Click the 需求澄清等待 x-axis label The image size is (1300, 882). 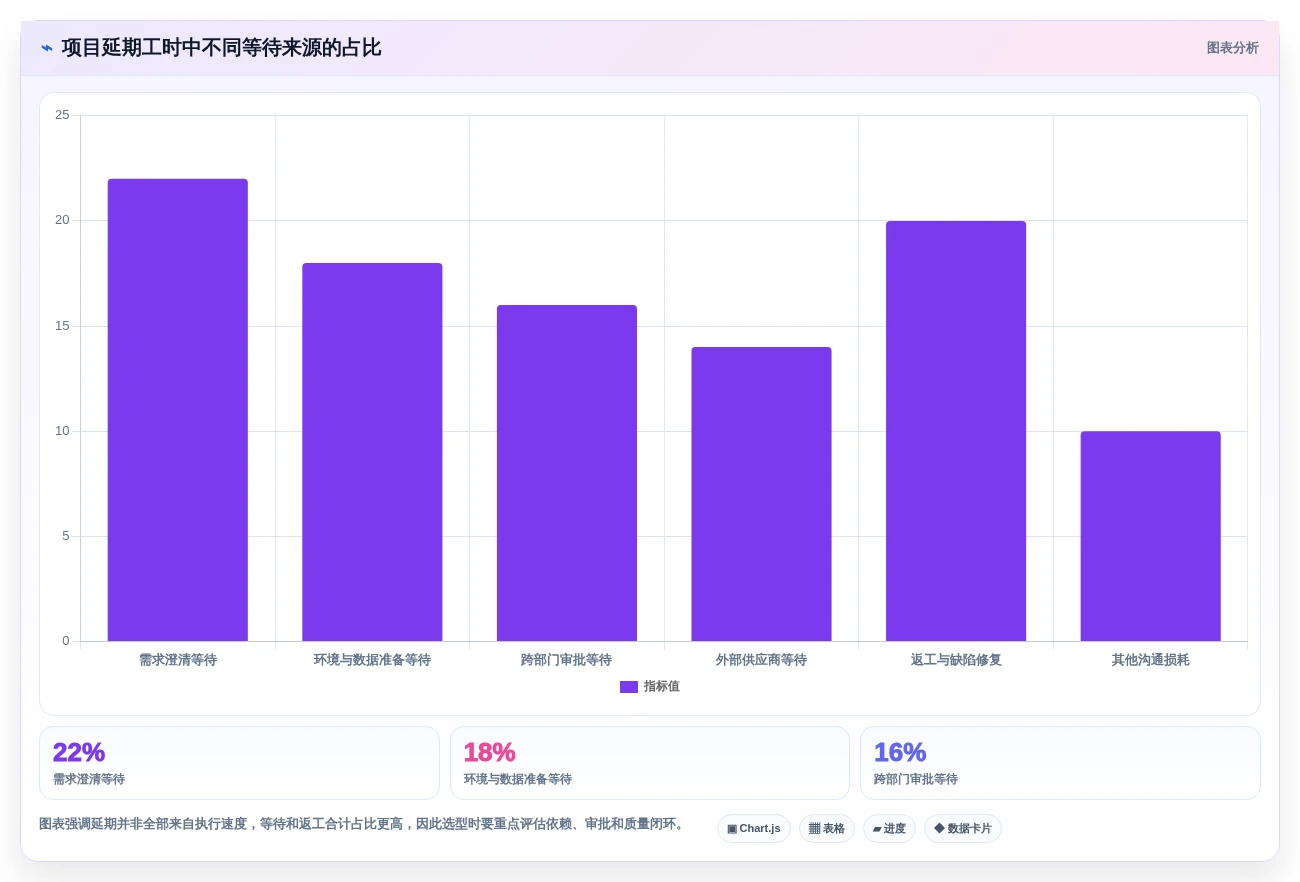178,660
